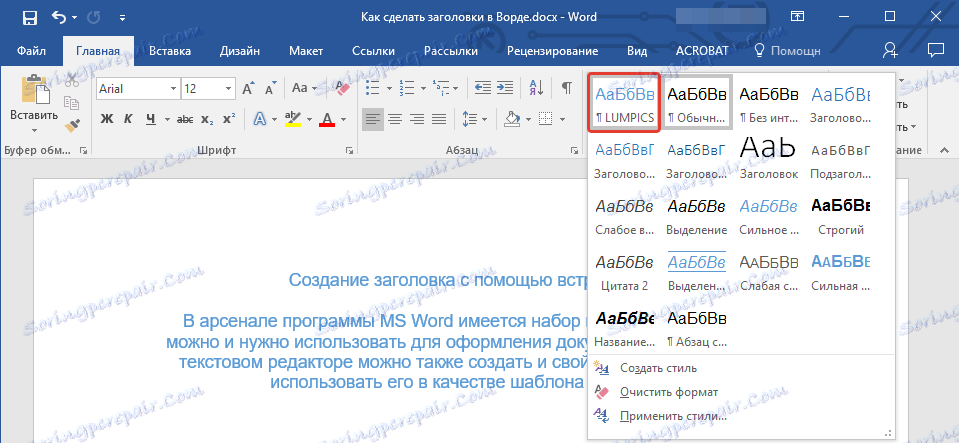Activate the Format Painter brush
Image resolution: width=959 pixels, height=443 pixels.
pyautogui.click(x=72, y=124)
